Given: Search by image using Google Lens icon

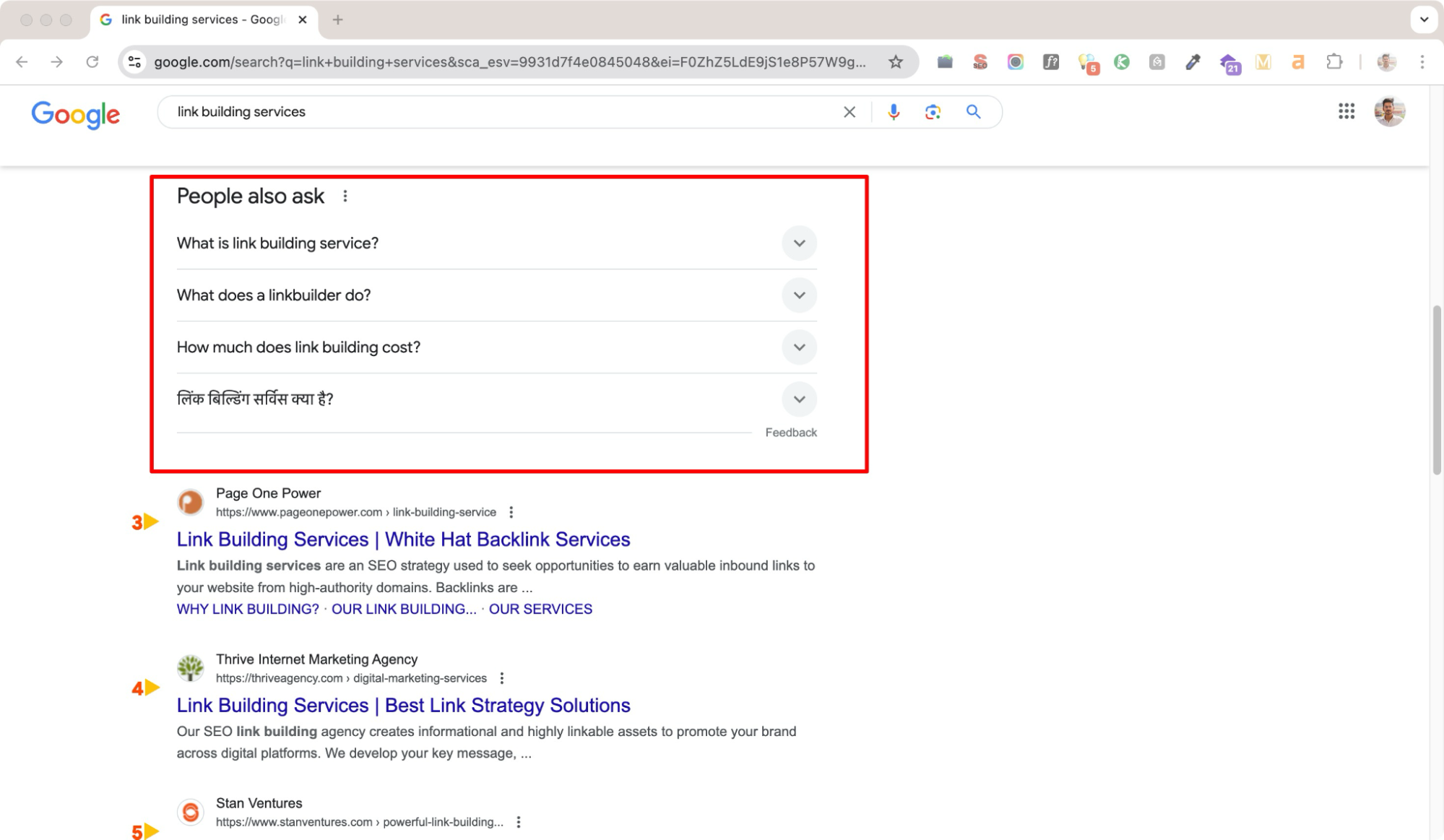Looking at the screenshot, I should [933, 112].
